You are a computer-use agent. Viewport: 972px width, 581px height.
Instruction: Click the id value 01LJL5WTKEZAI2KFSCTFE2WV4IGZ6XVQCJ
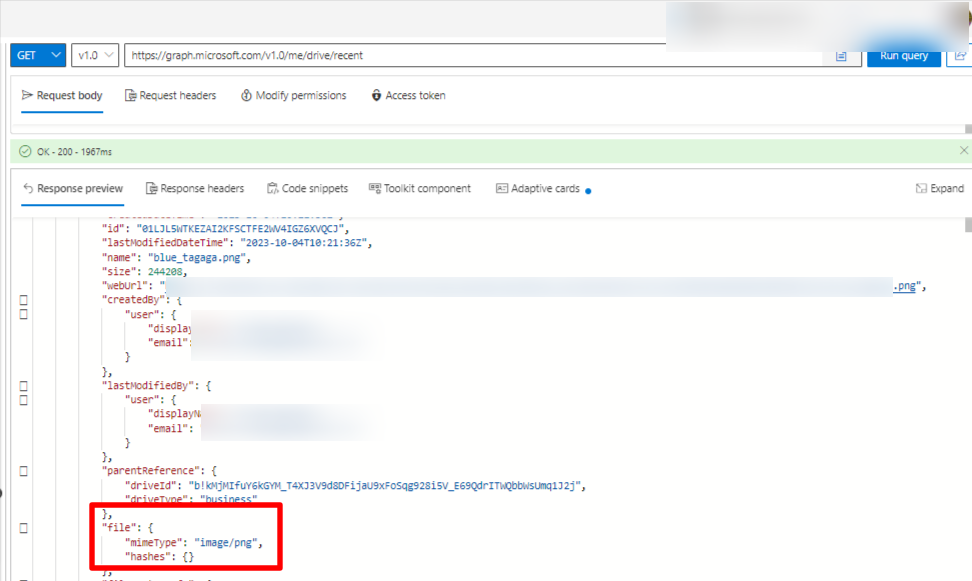pyautogui.click(x=240, y=229)
